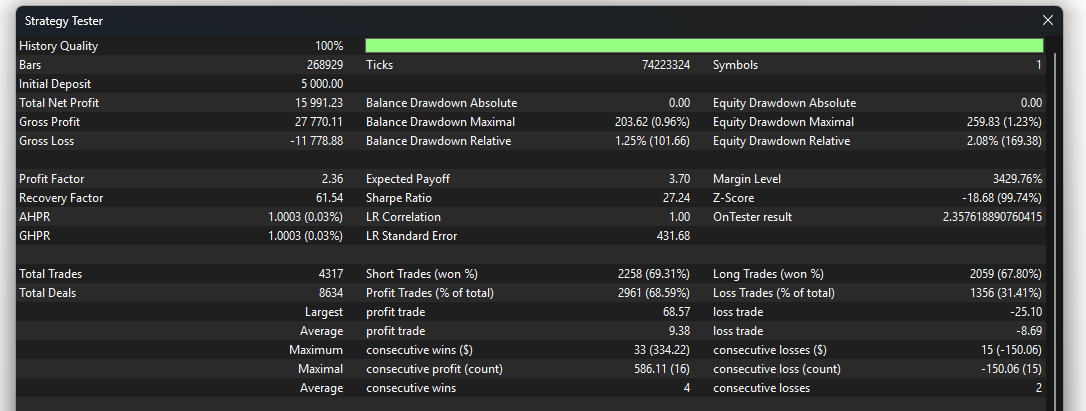Click the Recovery Factor value 61.54
1086x411 pixels.
pos(330,198)
